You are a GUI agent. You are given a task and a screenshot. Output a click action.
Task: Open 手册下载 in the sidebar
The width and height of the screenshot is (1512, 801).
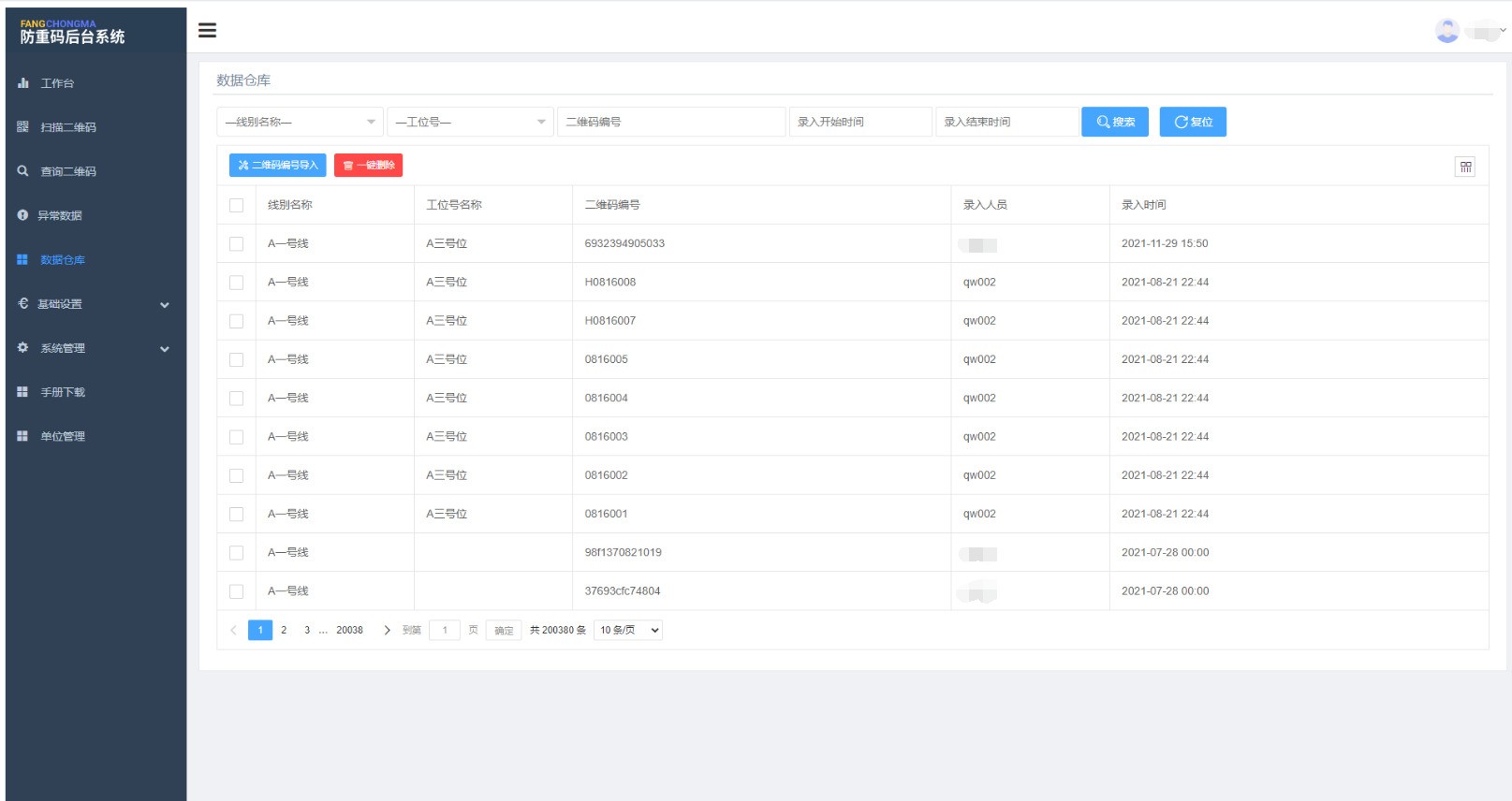pyautogui.click(x=63, y=392)
